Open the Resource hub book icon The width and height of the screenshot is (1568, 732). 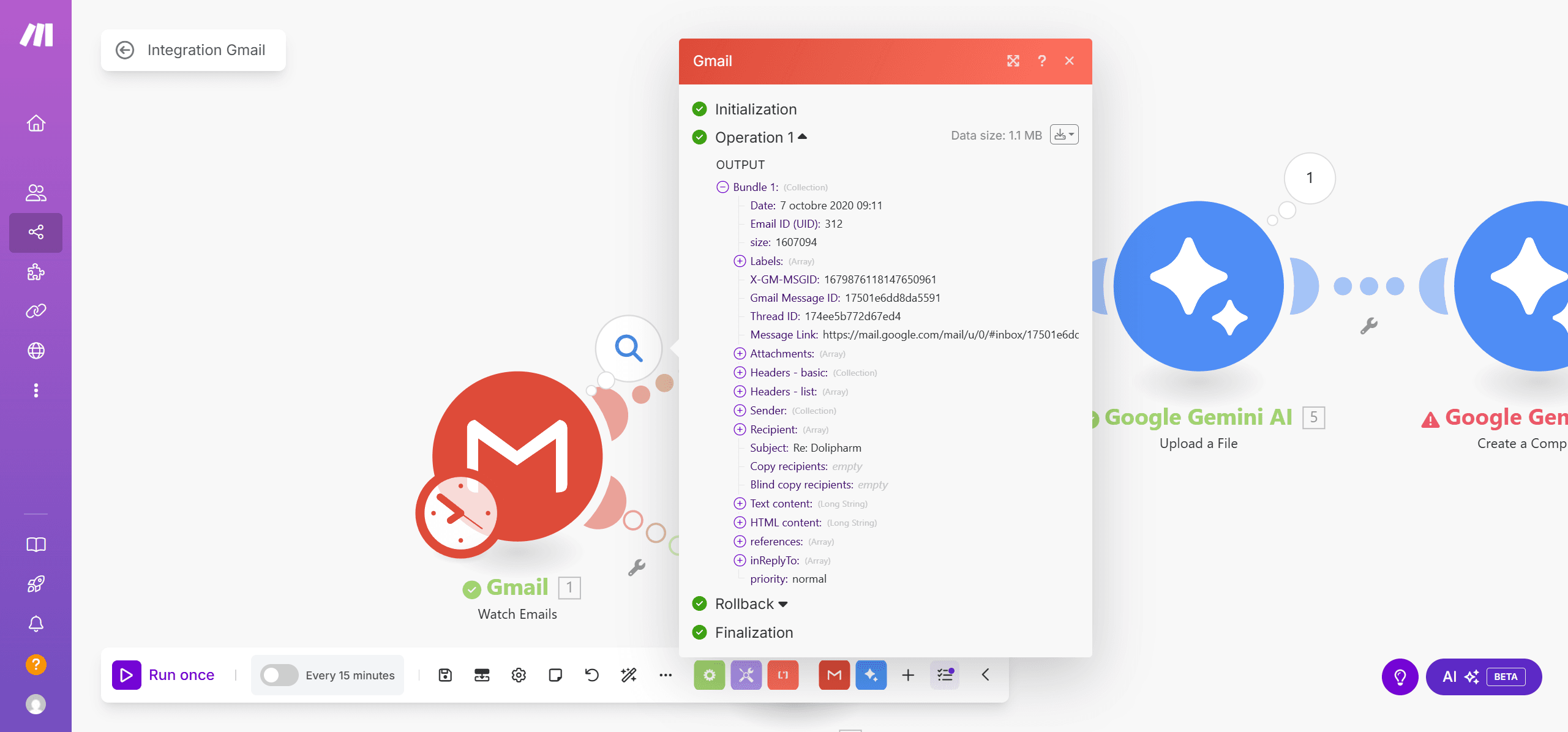(36, 545)
